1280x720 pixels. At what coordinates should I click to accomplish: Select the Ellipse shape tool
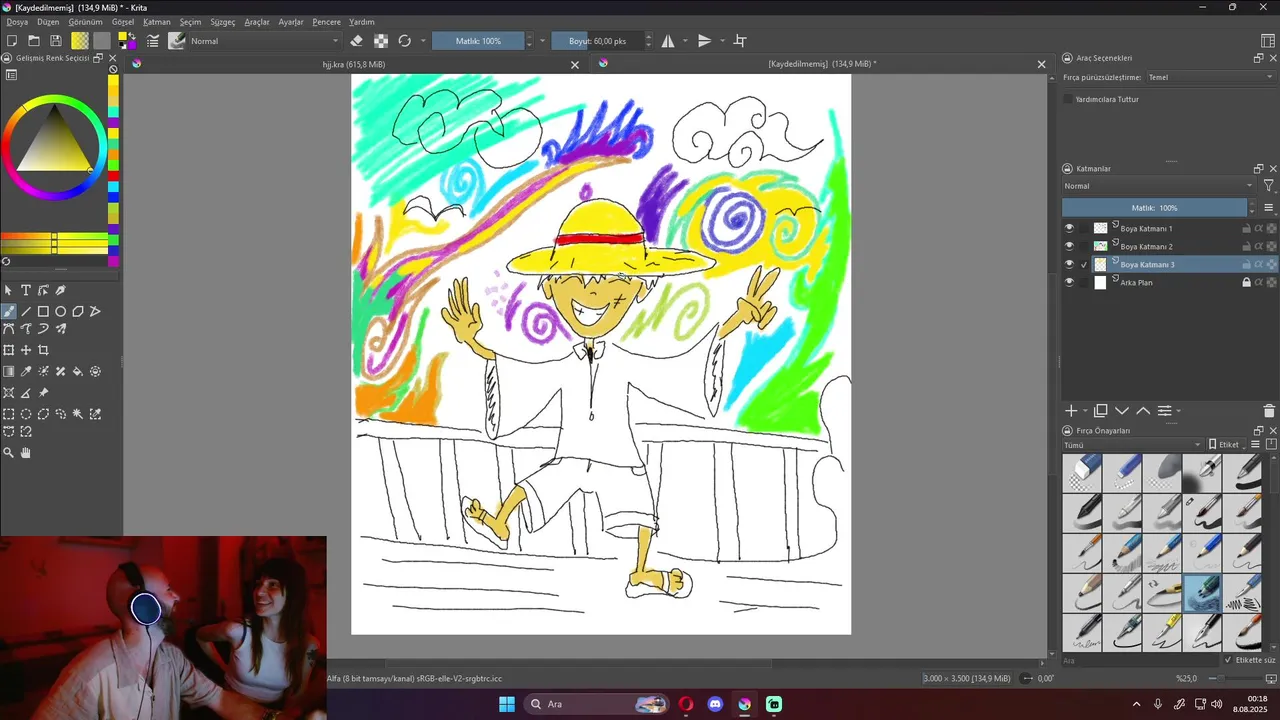[60, 312]
